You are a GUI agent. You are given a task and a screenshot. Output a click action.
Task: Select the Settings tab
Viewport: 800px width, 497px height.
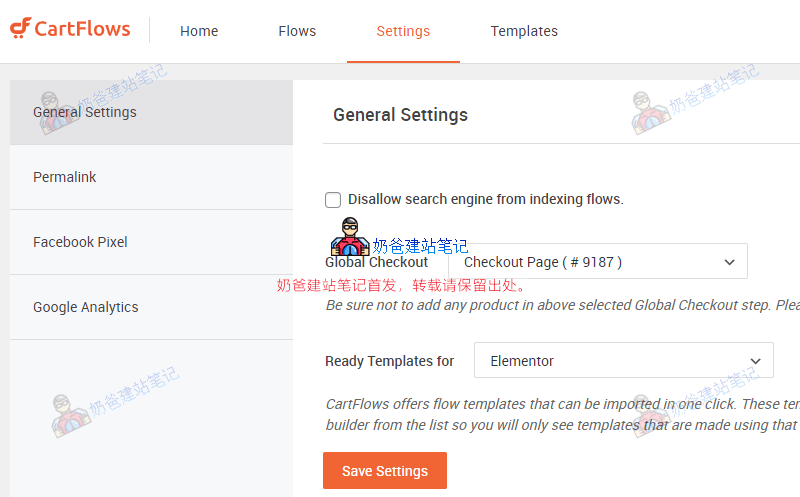point(403,31)
